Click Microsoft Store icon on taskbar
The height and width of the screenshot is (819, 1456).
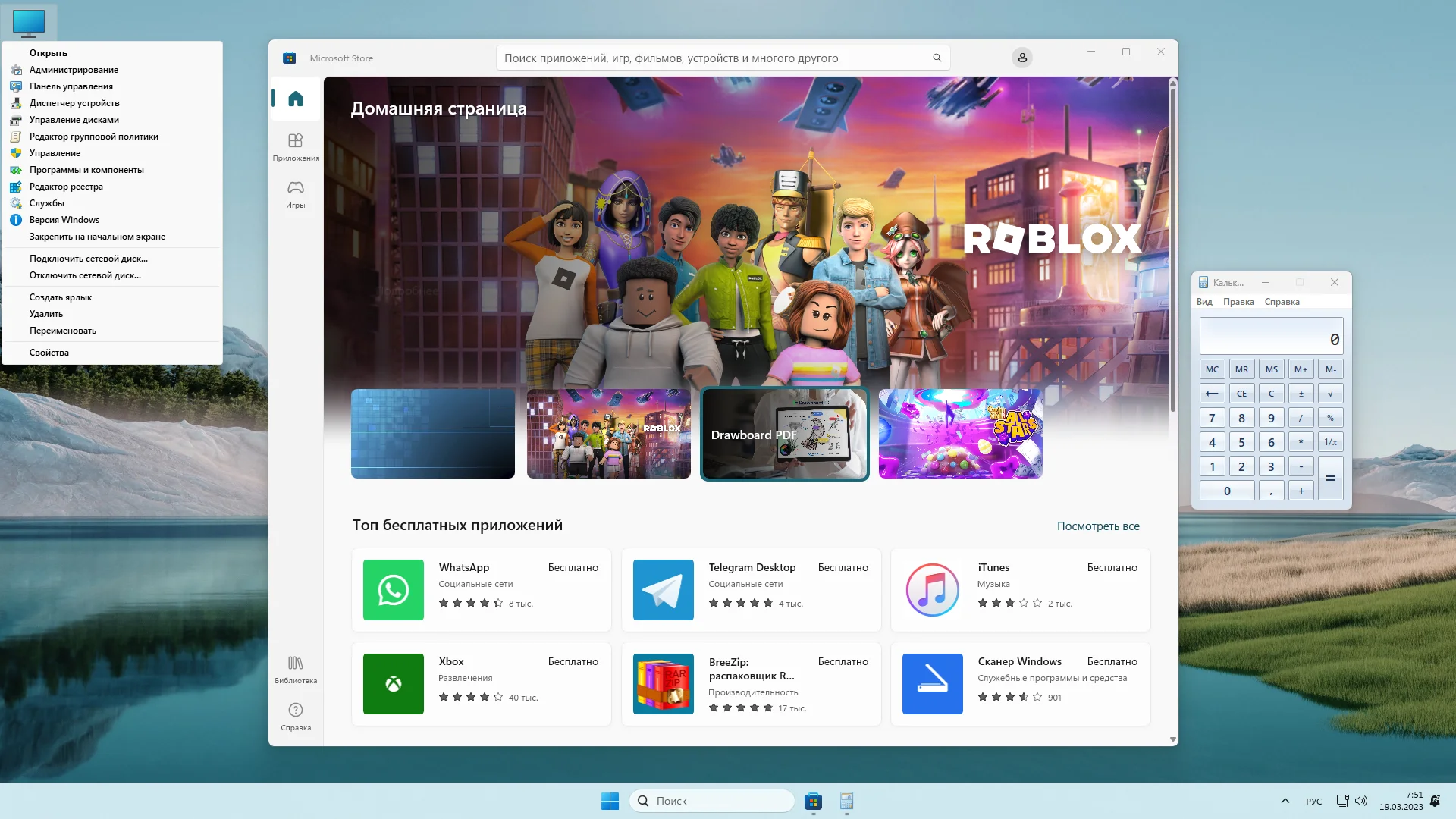[813, 801]
